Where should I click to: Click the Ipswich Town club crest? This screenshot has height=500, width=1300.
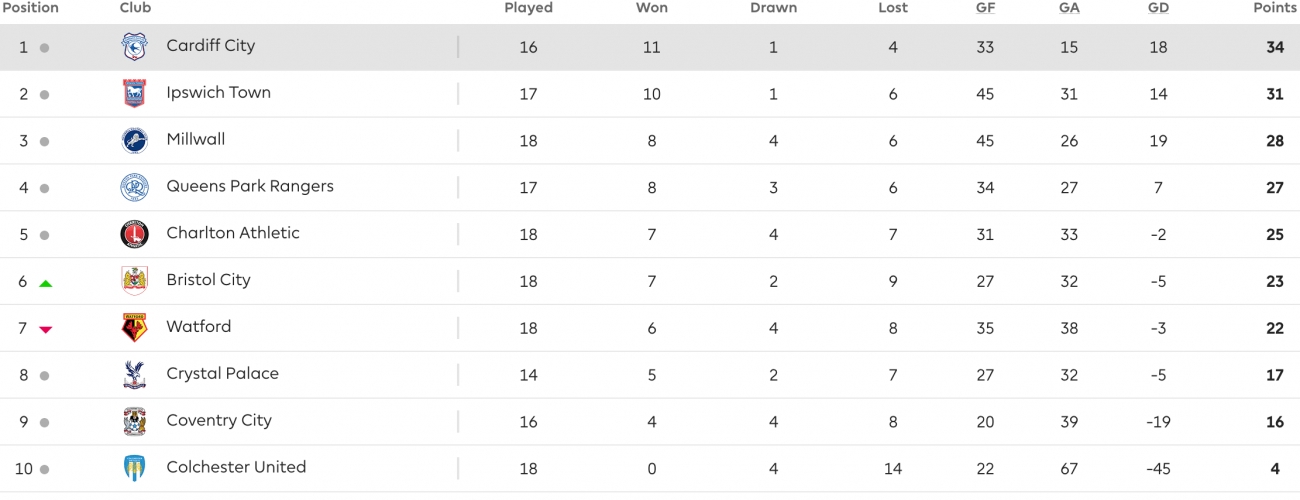(x=134, y=94)
